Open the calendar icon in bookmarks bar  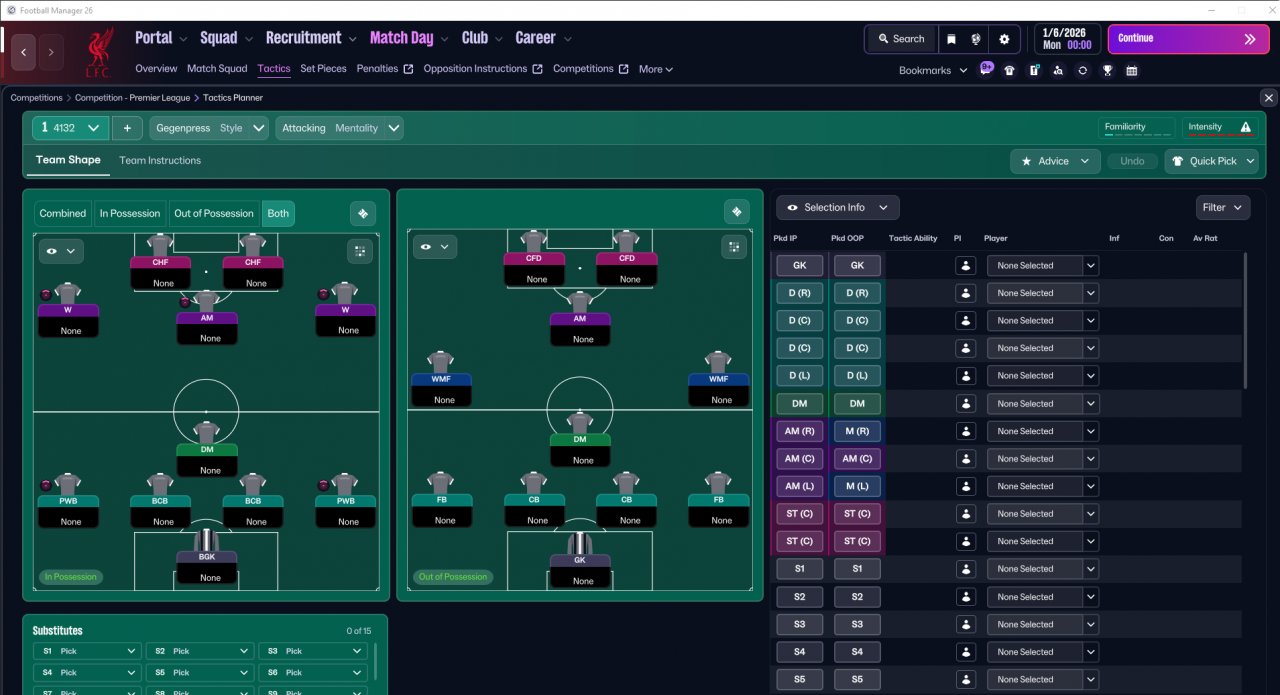pyautogui.click(x=1131, y=71)
